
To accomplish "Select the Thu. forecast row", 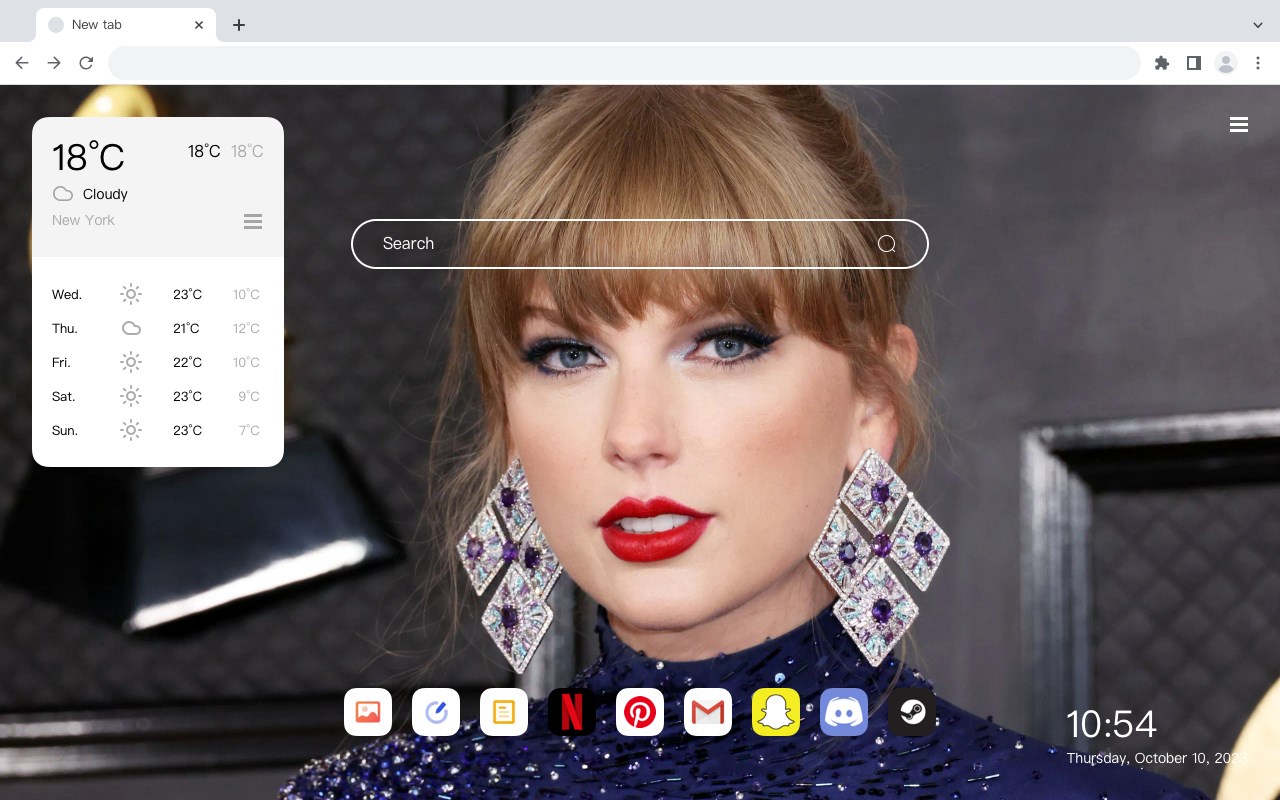I will coord(157,328).
